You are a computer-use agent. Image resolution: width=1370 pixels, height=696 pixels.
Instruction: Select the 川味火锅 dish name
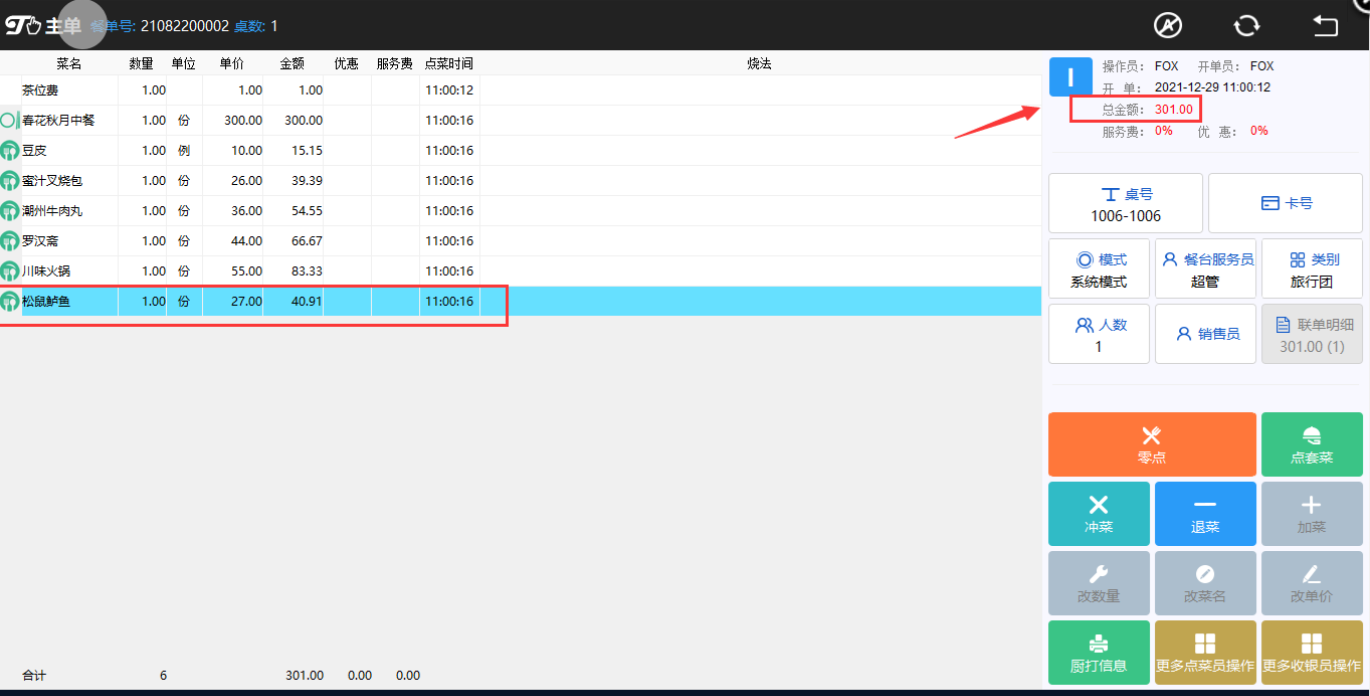(46, 271)
